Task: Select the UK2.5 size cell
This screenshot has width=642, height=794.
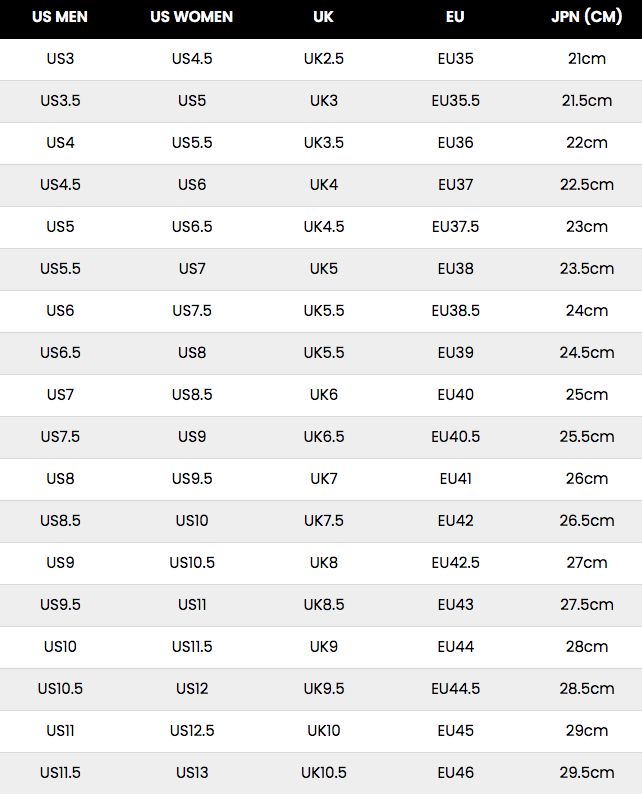Action: click(x=323, y=59)
